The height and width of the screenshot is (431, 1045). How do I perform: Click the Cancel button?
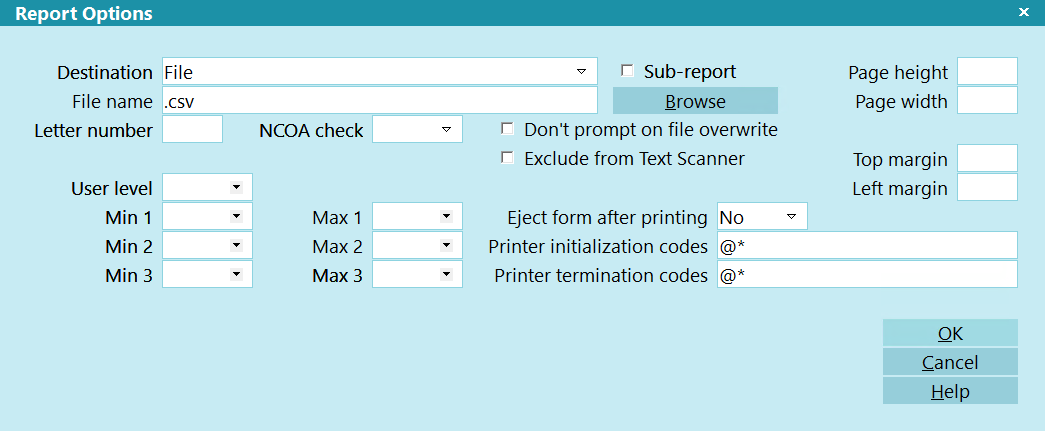pyautogui.click(x=950, y=362)
